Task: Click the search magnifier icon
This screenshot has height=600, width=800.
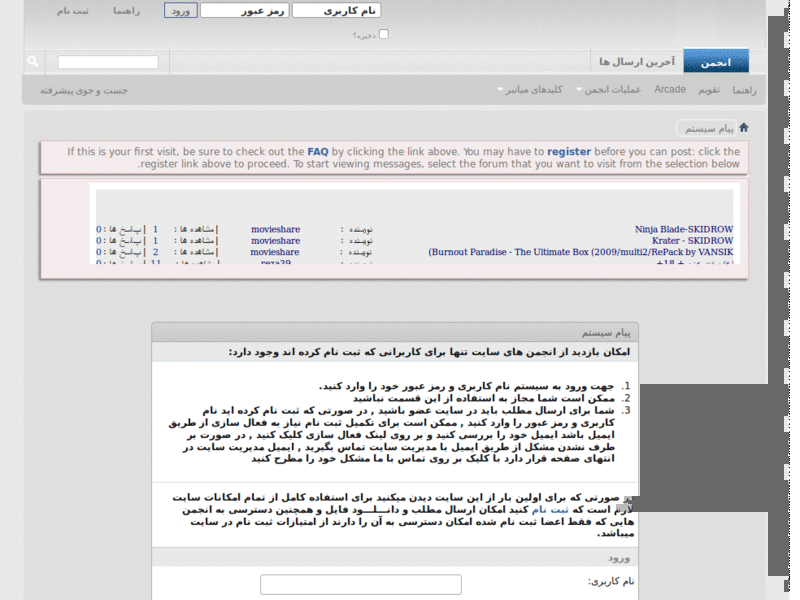Action: (33, 62)
